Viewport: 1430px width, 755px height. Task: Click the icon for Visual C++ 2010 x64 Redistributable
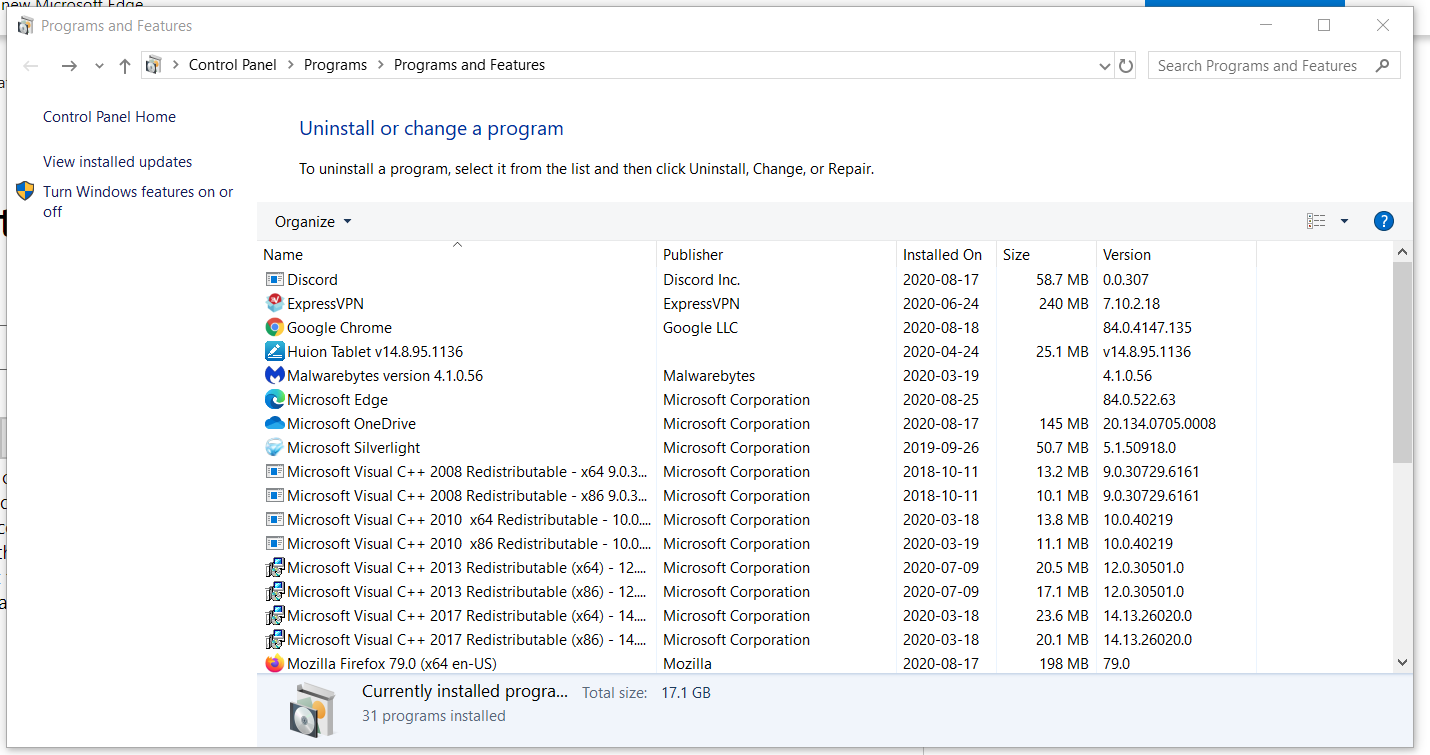pyautogui.click(x=275, y=520)
